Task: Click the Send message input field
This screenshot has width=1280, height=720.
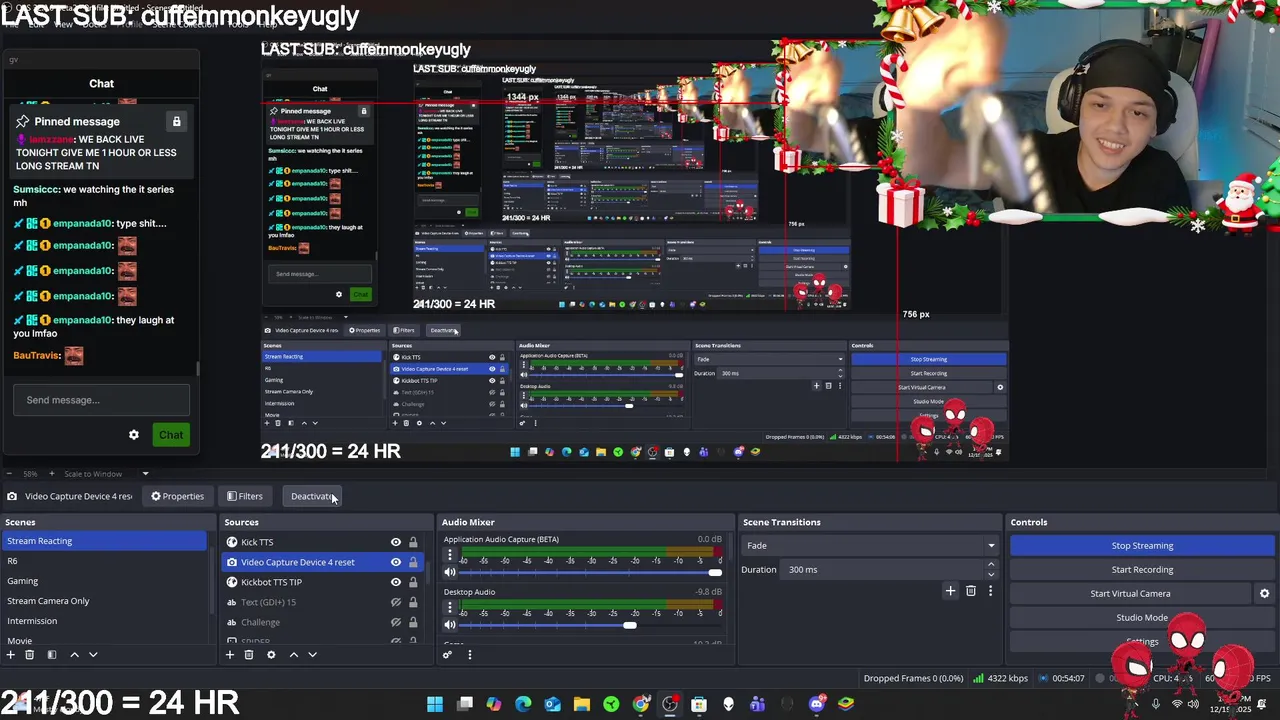Action: pyautogui.click(x=101, y=400)
